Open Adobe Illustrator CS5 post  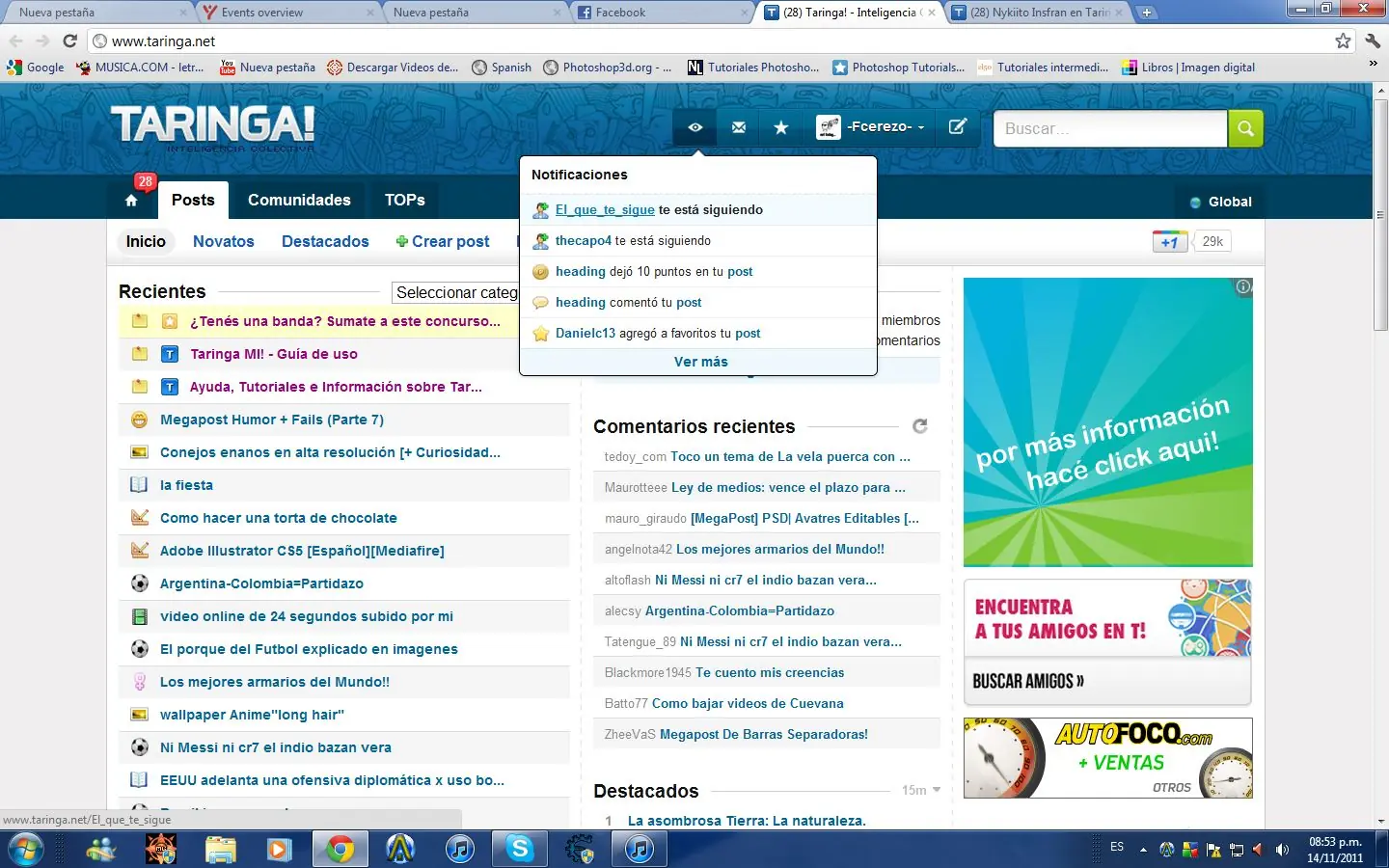pyautogui.click(x=302, y=551)
